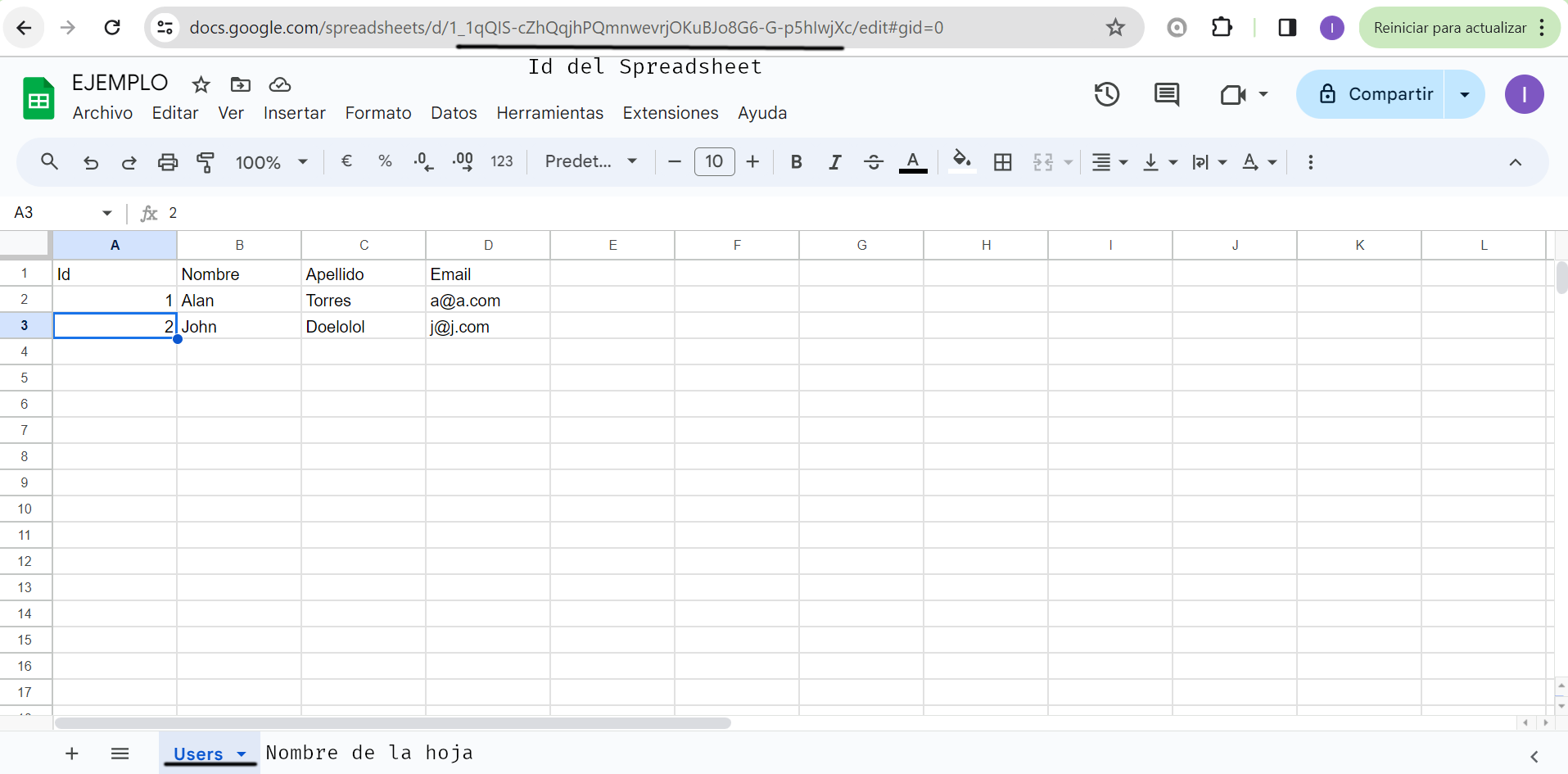Image resolution: width=1568 pixels, height=774 pixels.
Task: Open text wrapping dropdown
Action: tap(1209, 162)
